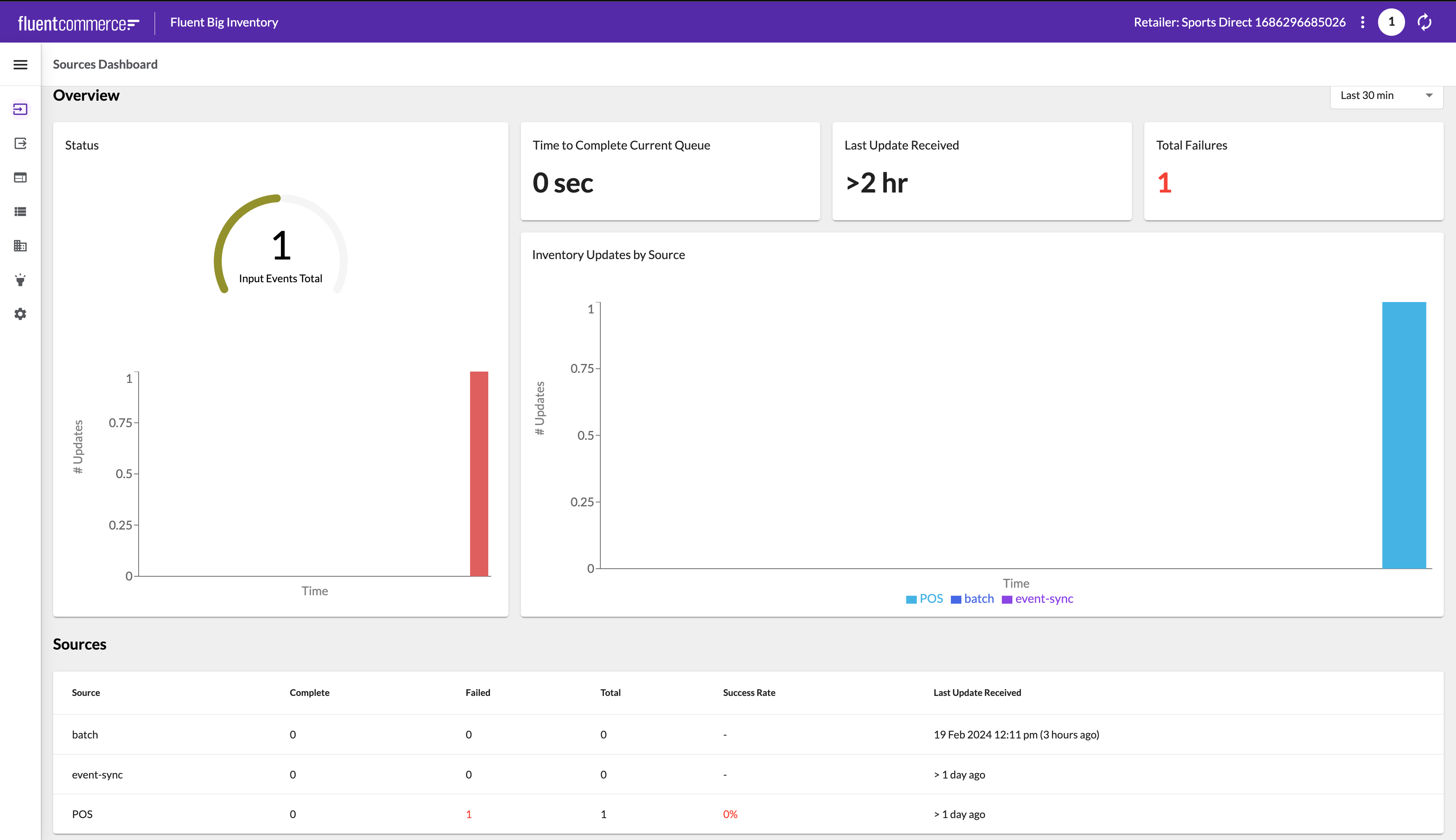Viewport: 1456px width, 840px height.
Task: Click the refresh icon in header
Action: (1424, 22)
